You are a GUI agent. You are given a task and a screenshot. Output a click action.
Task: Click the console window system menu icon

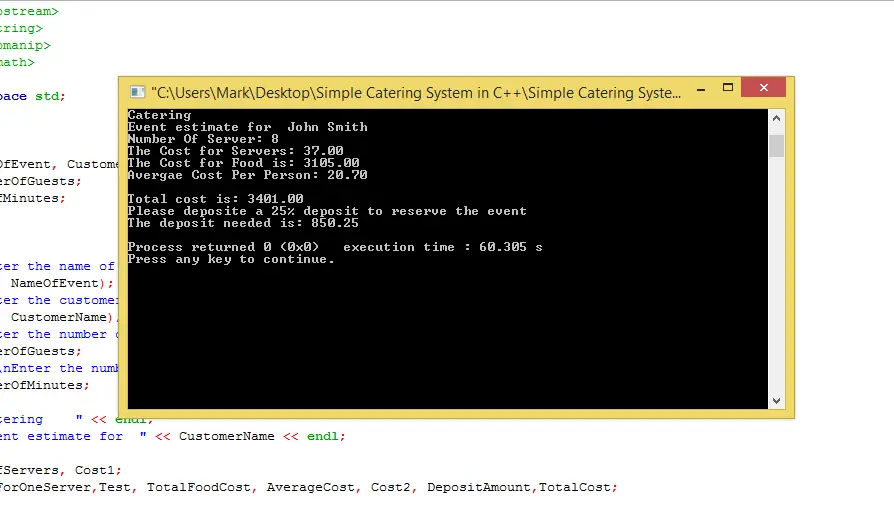pyautogui.click(x=136, y=92)
